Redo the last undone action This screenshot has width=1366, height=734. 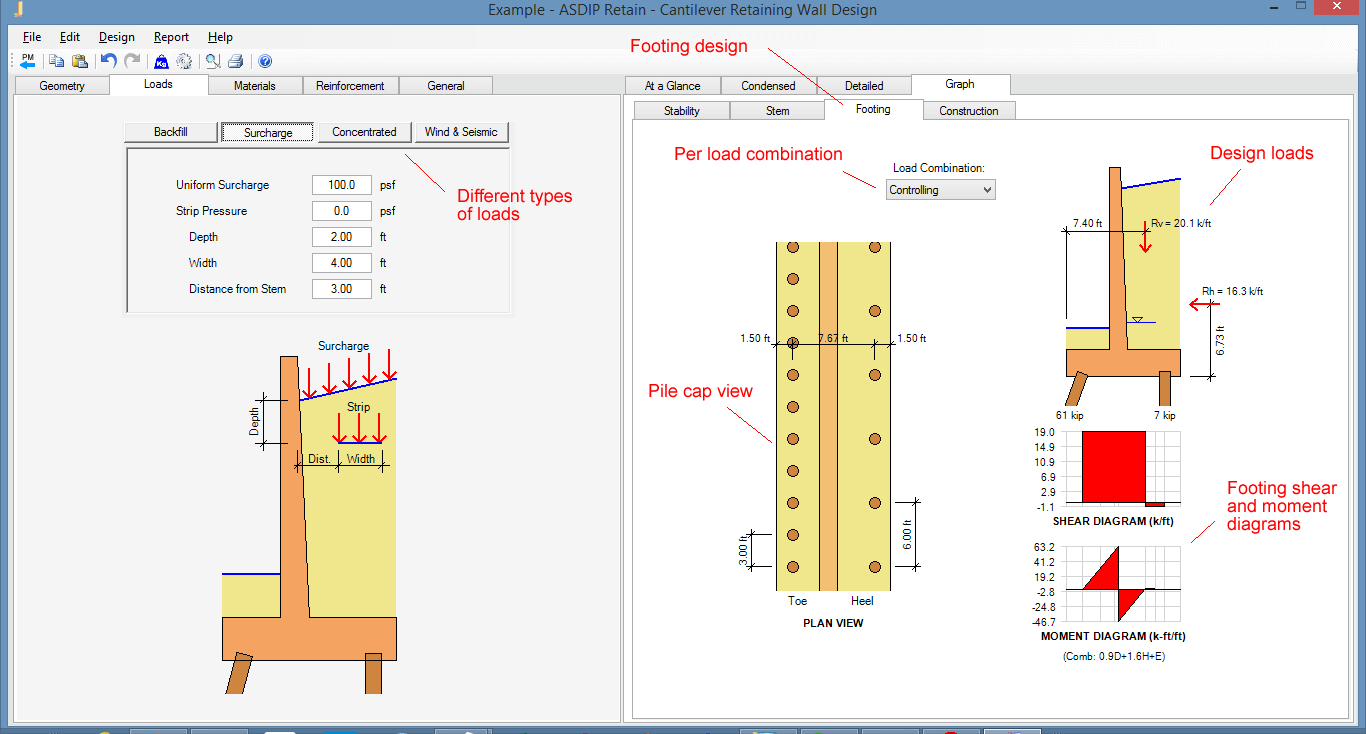(131, 60)
